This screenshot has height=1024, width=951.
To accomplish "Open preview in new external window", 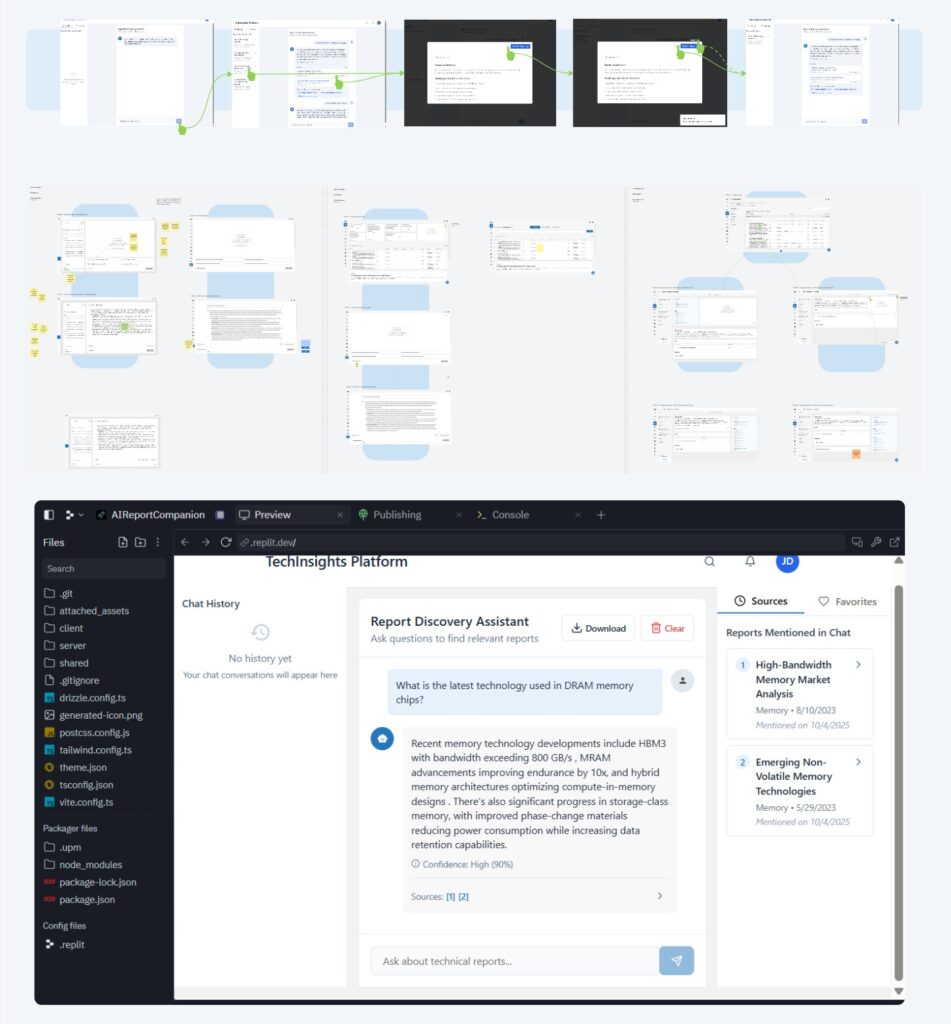I will 894,542.
